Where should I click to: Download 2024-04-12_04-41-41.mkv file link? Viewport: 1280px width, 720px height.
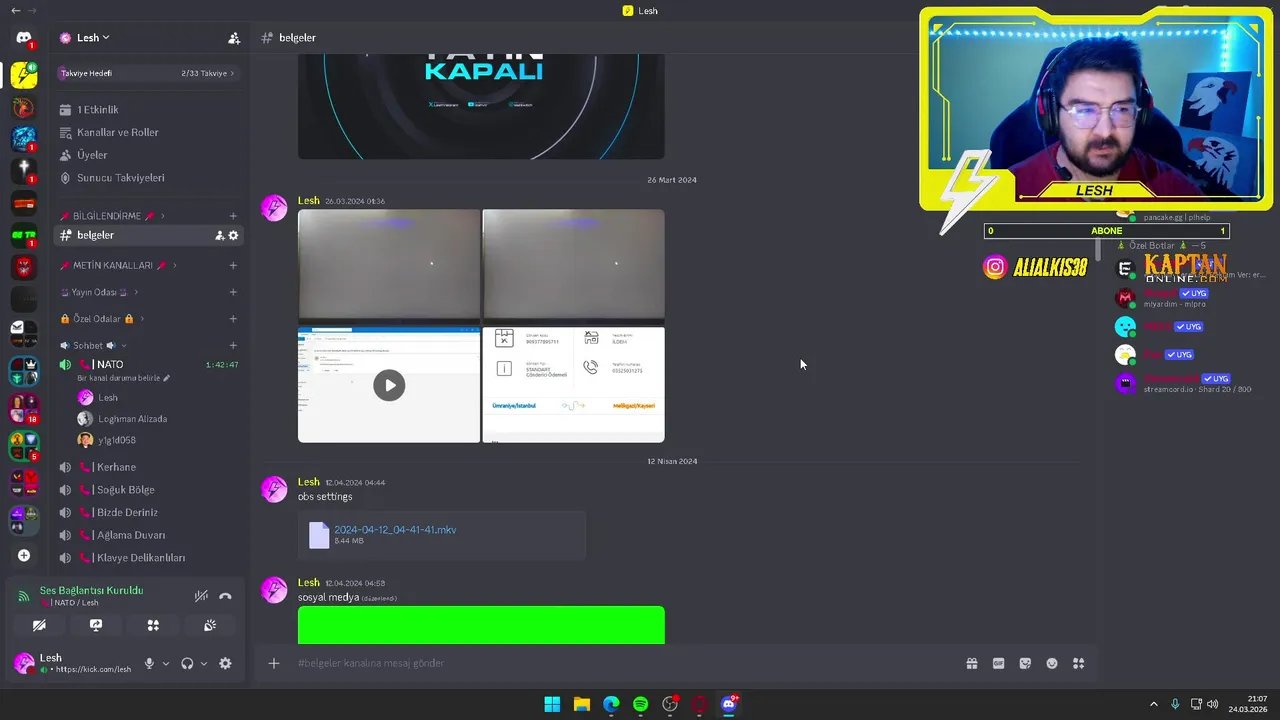[395, 530]
